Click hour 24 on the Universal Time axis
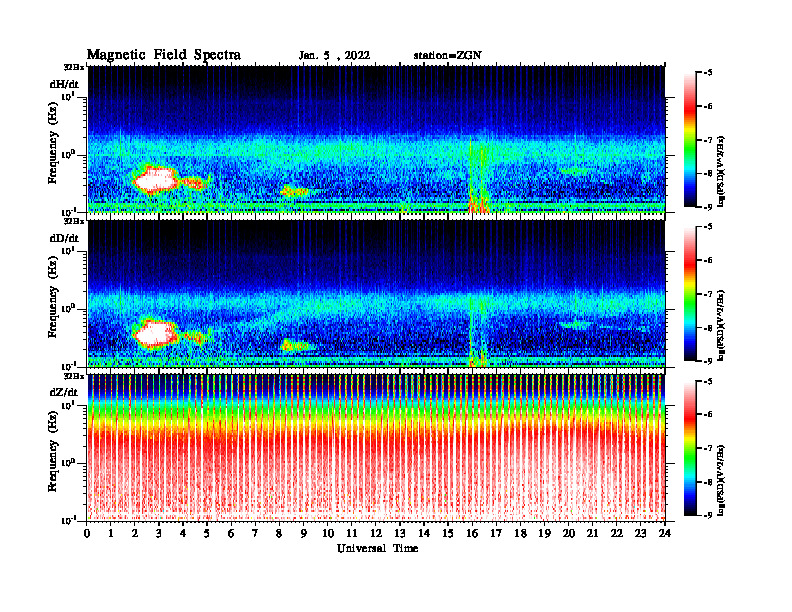This screenshot has height=612, width=792. click(665, 533)
